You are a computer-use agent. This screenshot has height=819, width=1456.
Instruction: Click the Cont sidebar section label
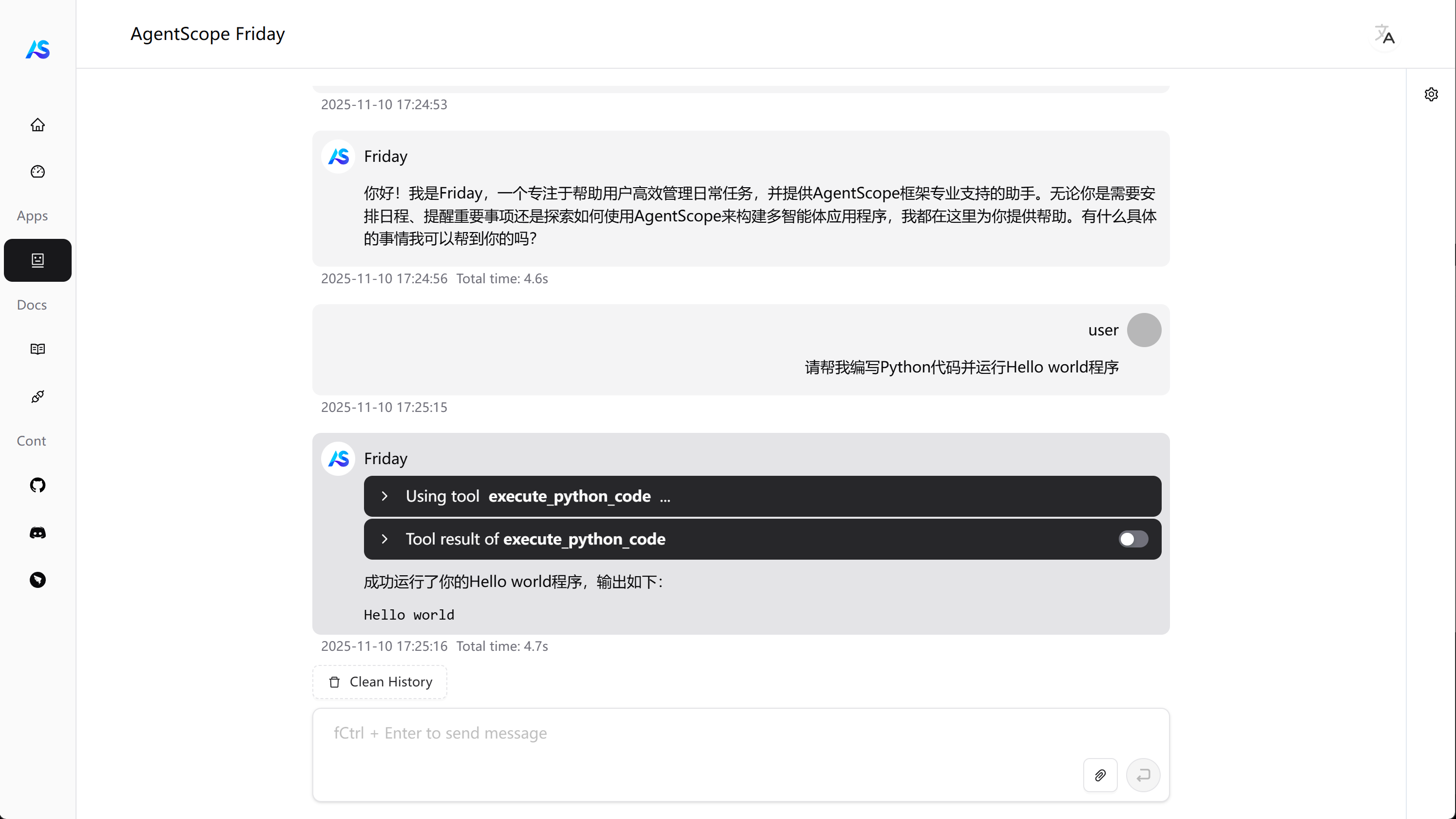pyautogui.click(x=31, y=441)
